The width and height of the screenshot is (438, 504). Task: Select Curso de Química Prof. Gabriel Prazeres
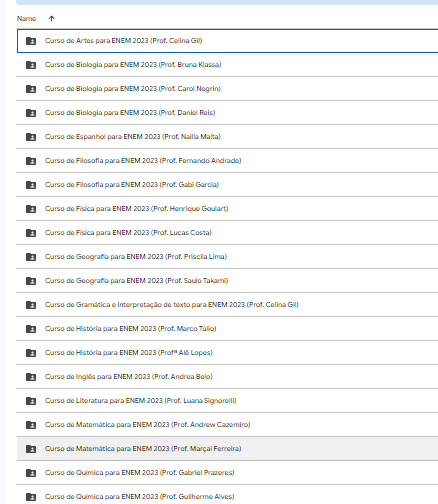(x=227, y=473)
